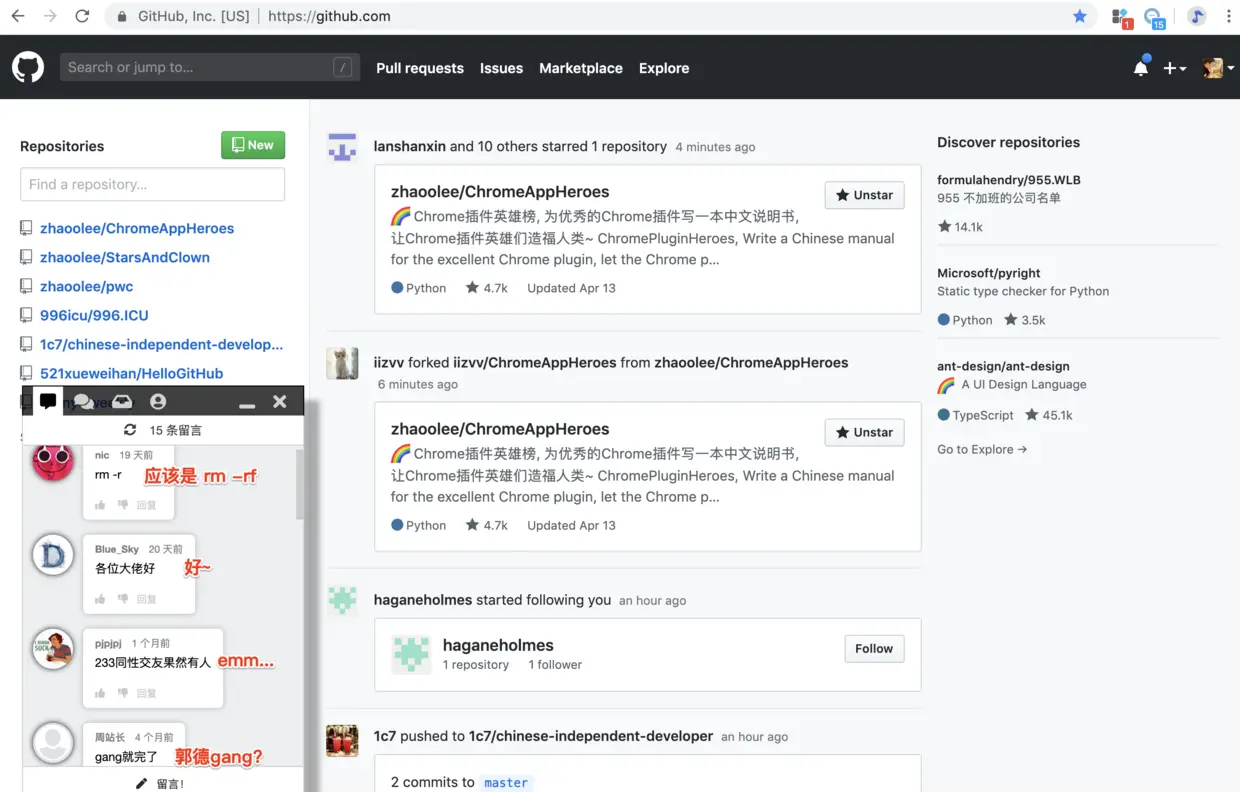Open Issues in the header
This screenshot has height=792, width=1240.
(x=501, y=68)
